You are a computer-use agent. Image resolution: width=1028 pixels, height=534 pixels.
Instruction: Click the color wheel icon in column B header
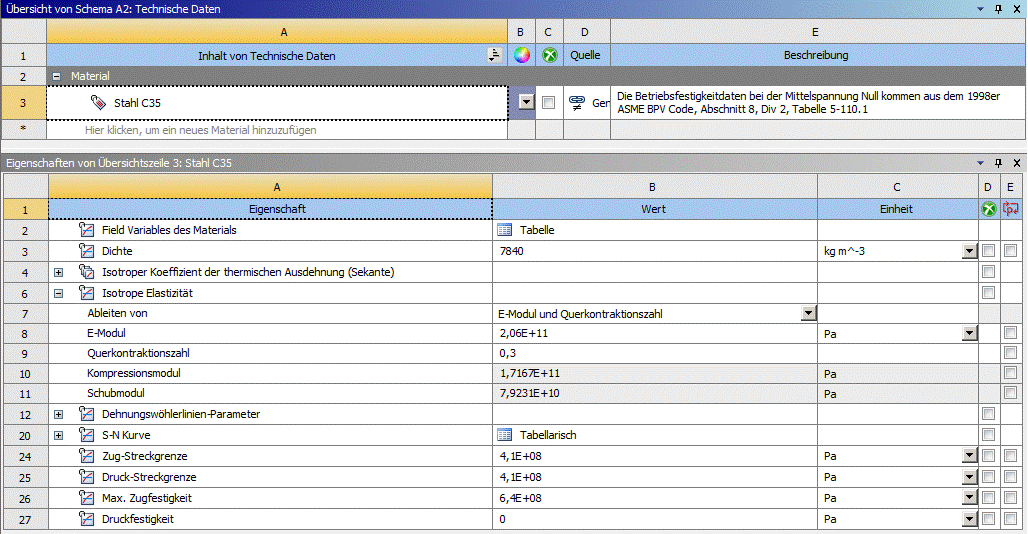[x=521, y=56]
